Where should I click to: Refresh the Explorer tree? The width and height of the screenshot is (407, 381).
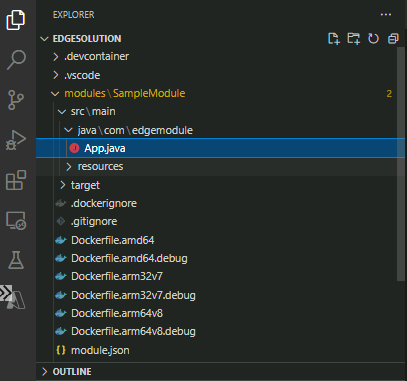[373, 39]
